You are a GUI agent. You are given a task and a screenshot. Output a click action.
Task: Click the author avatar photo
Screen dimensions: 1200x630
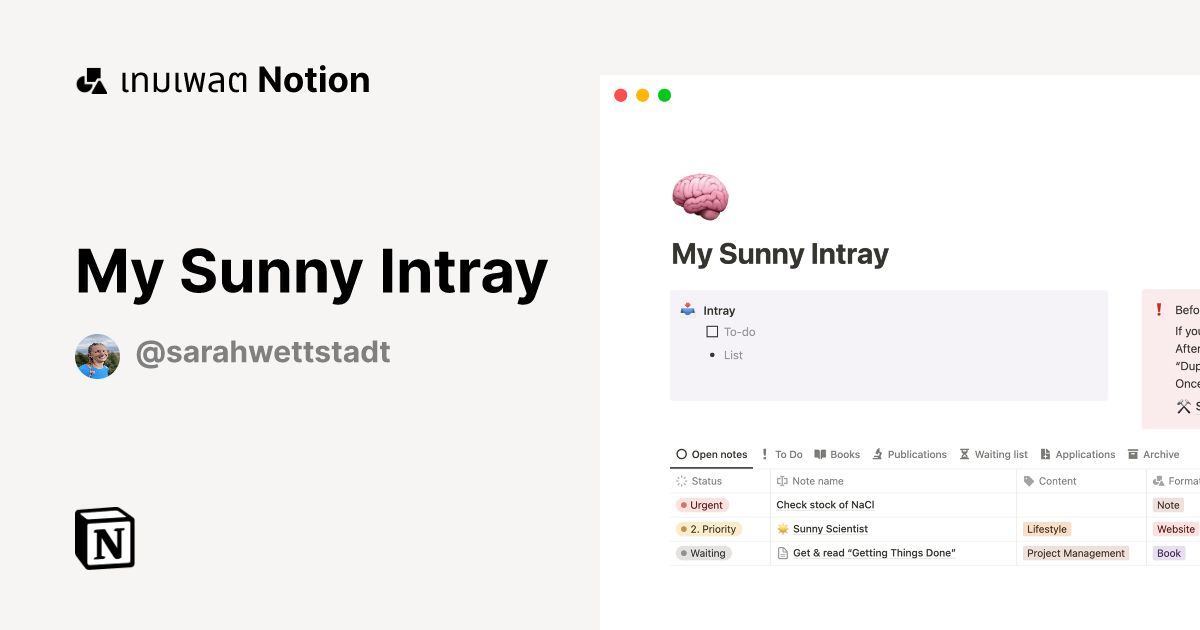click(97, 355)
